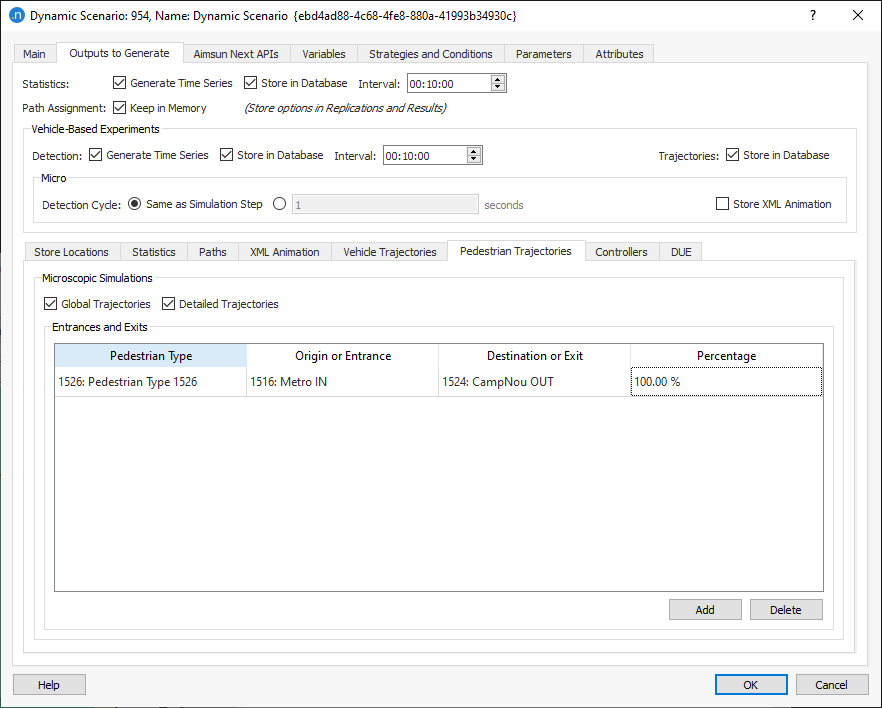Disable Global Trajectories

(x=51, y=303)
